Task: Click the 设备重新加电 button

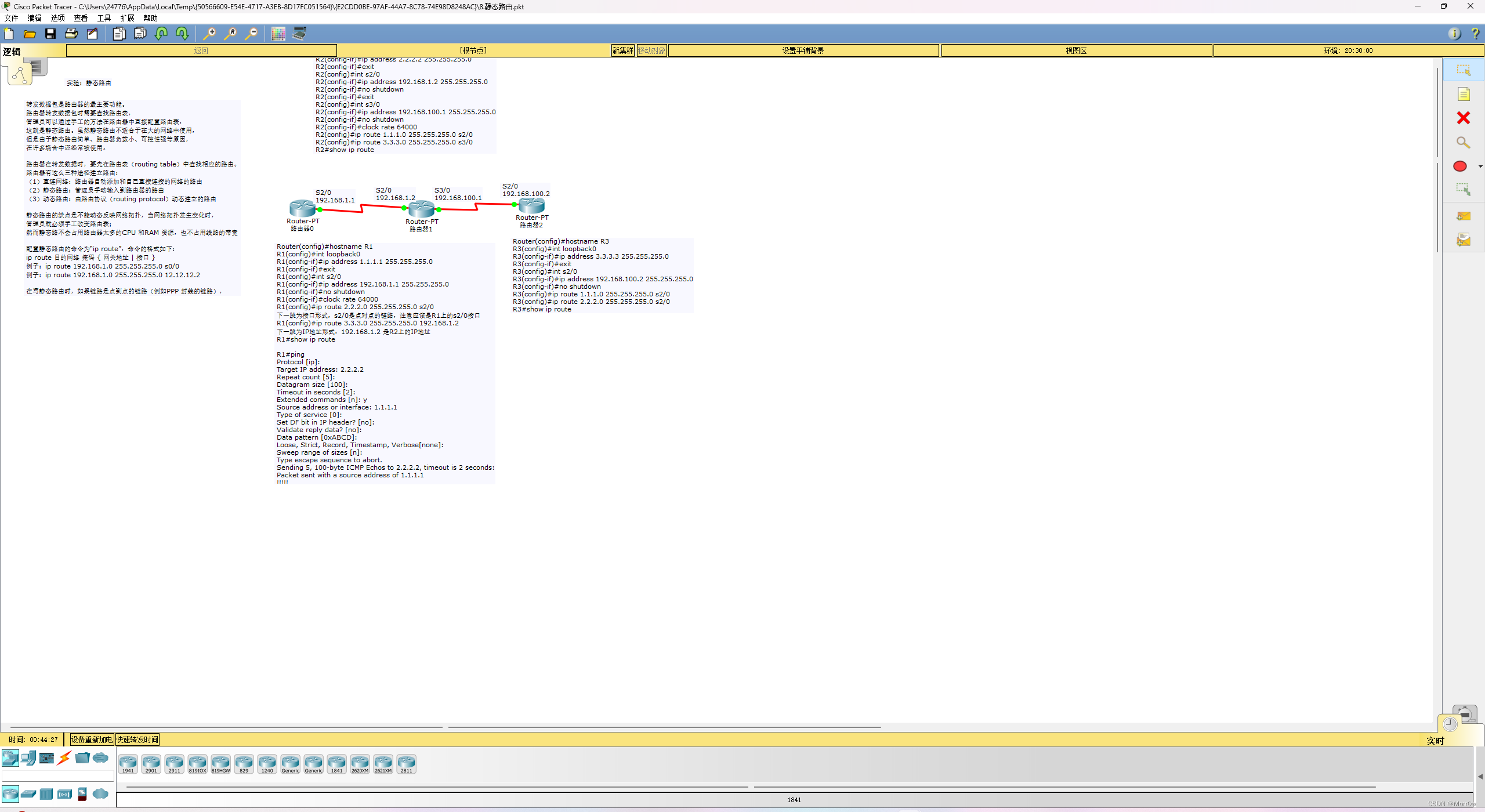Action: tap(92, 739)
